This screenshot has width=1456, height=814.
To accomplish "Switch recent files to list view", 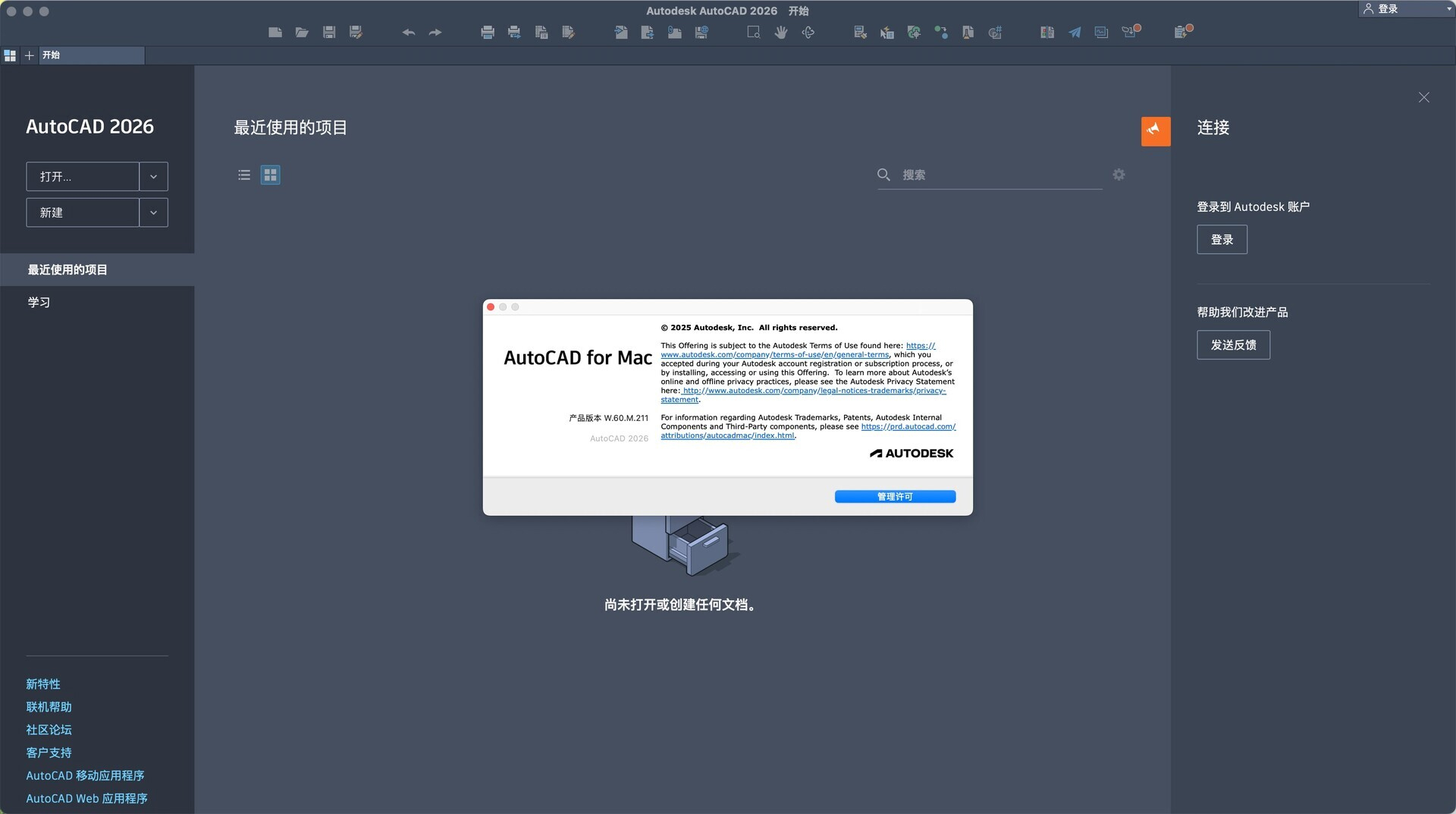I will coord(244,175).
